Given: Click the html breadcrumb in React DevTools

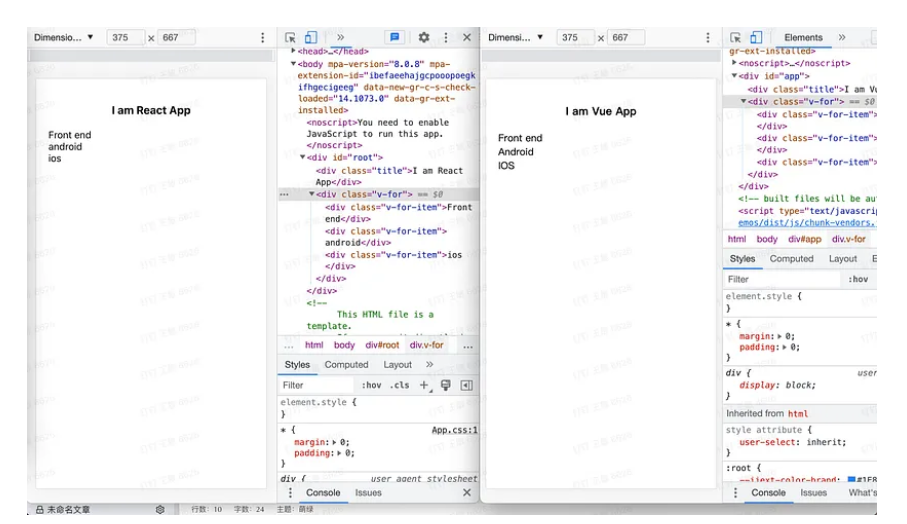Looking at the screenshot, I should (x=314, y=345).
